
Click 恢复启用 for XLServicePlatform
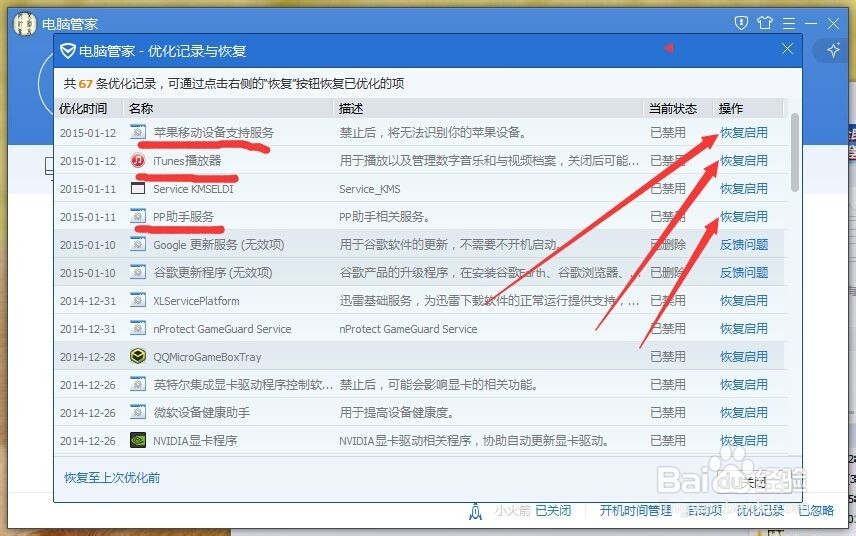point(744,301)
